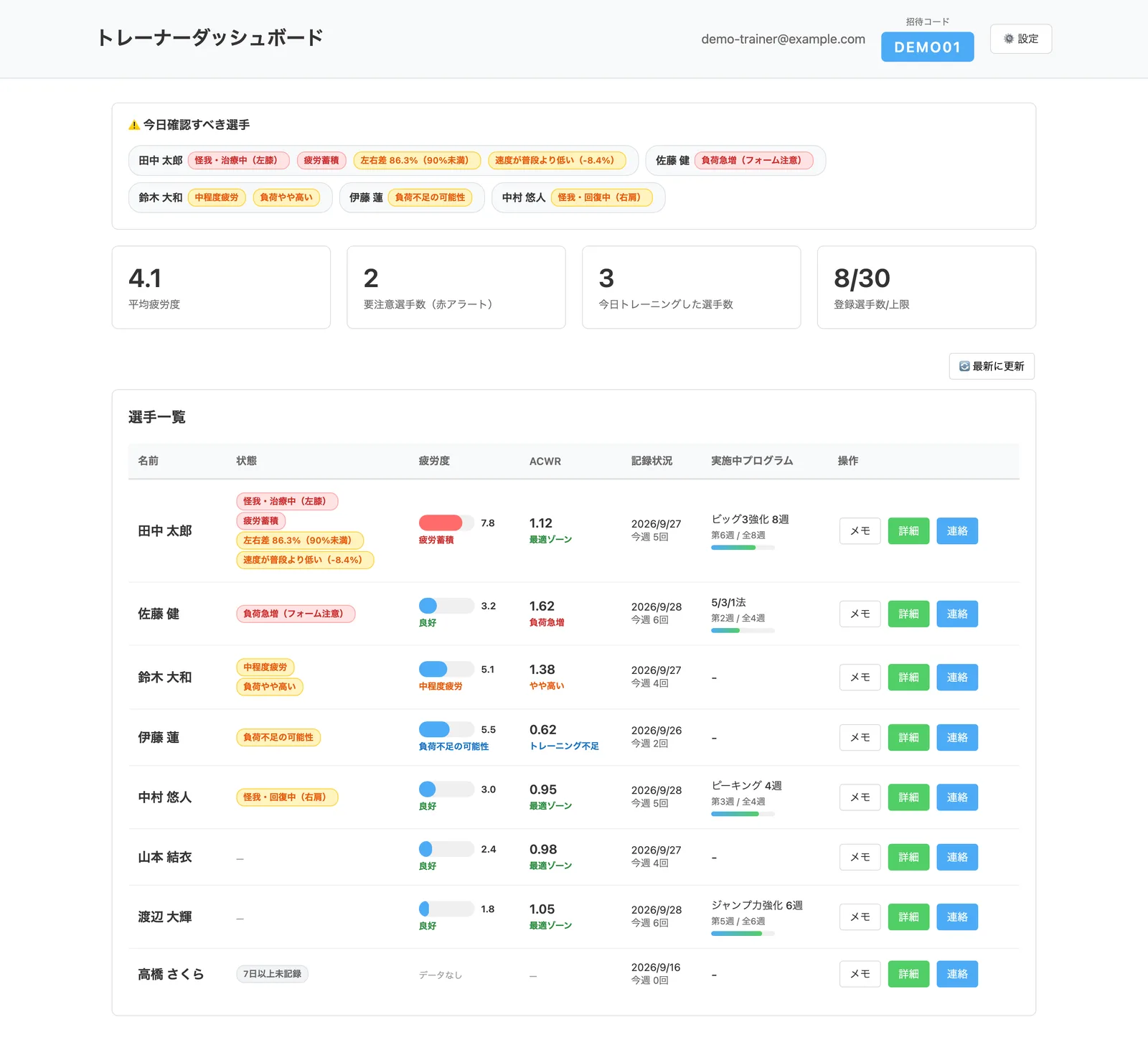Click 連絡 for 田中 太郎
The width and height of the screenshot is (1148, 1040).
click(957, 531)
